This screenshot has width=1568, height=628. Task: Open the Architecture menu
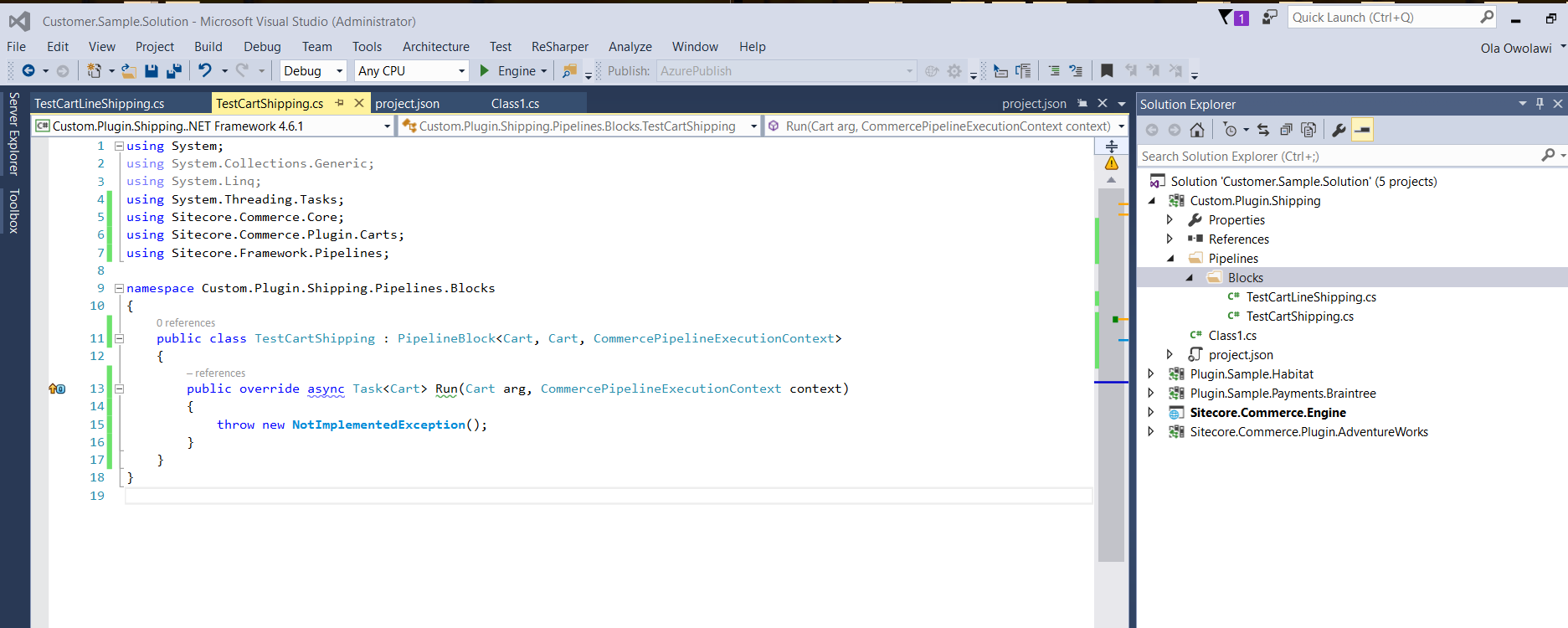(x=436, y=47)
